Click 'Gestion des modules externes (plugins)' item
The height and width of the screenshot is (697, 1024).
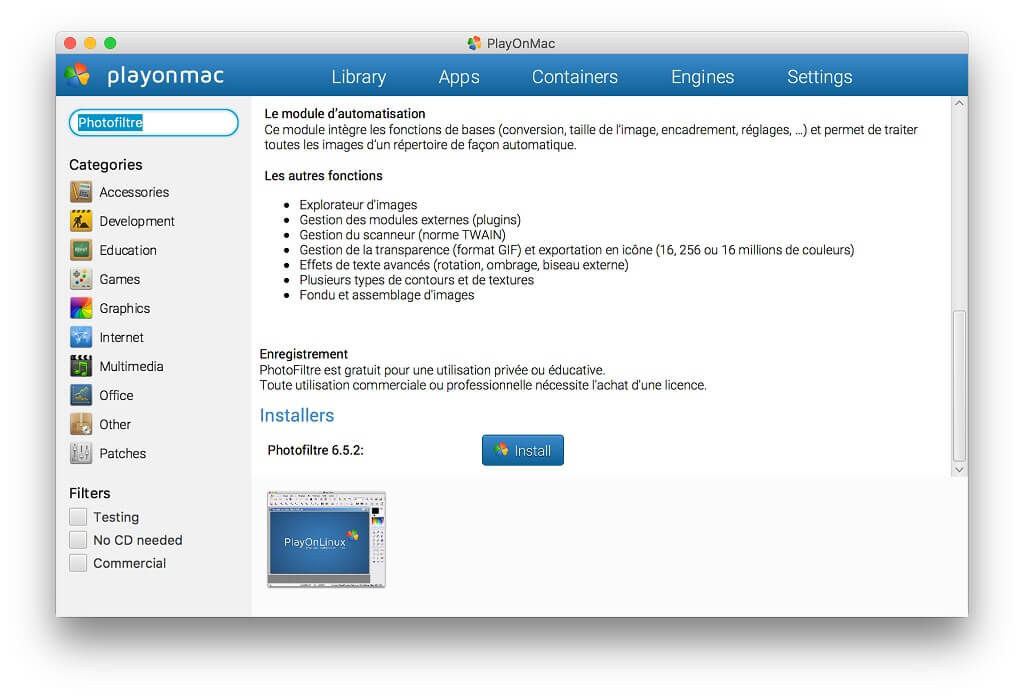tap(410, 219)
